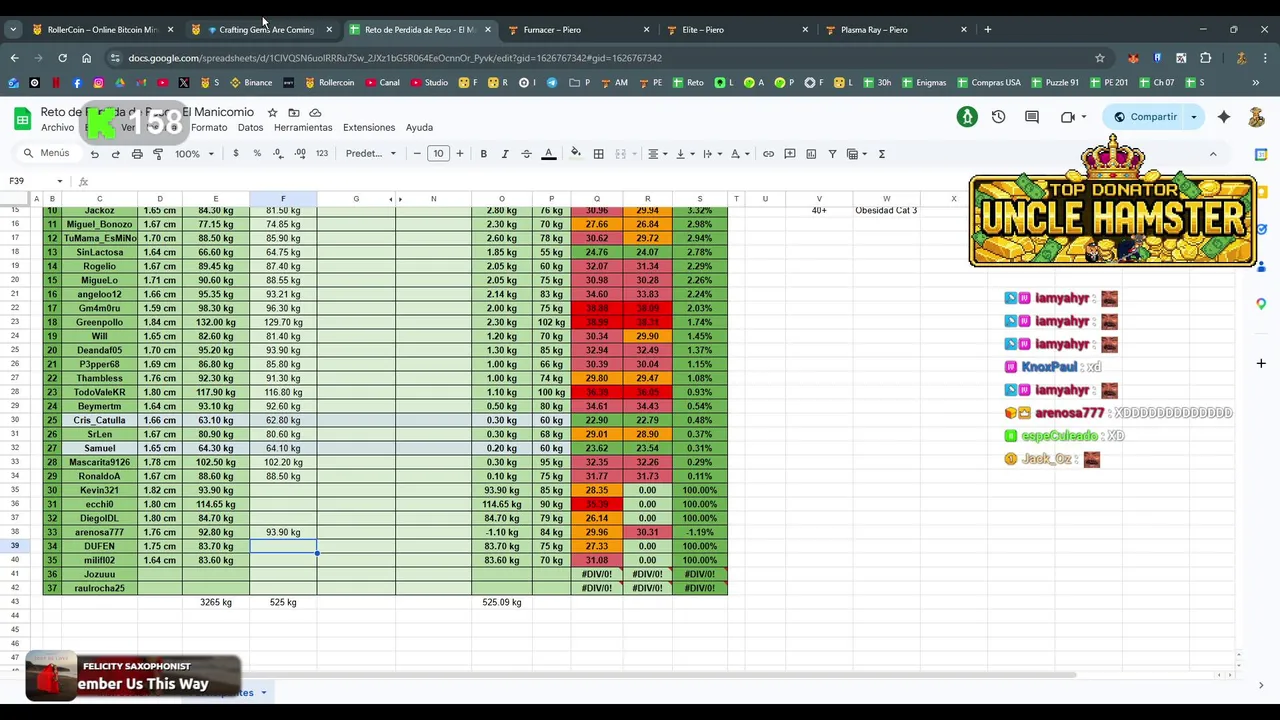Viewport: 1280px width, 720px height.
Task: Open the Datos menu
Action: tap(250, 128)
